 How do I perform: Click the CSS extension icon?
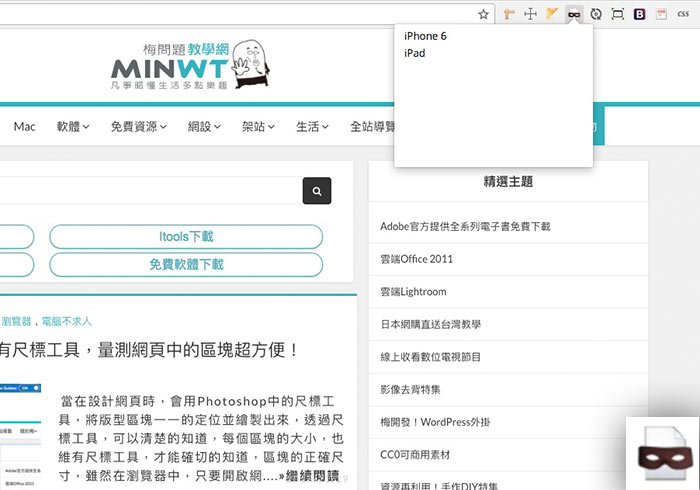click(x=683, y=14)
